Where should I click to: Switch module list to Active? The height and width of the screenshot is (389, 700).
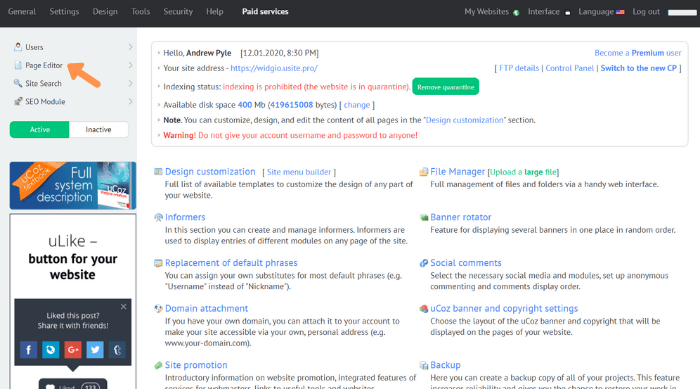[x=39, y=130]
